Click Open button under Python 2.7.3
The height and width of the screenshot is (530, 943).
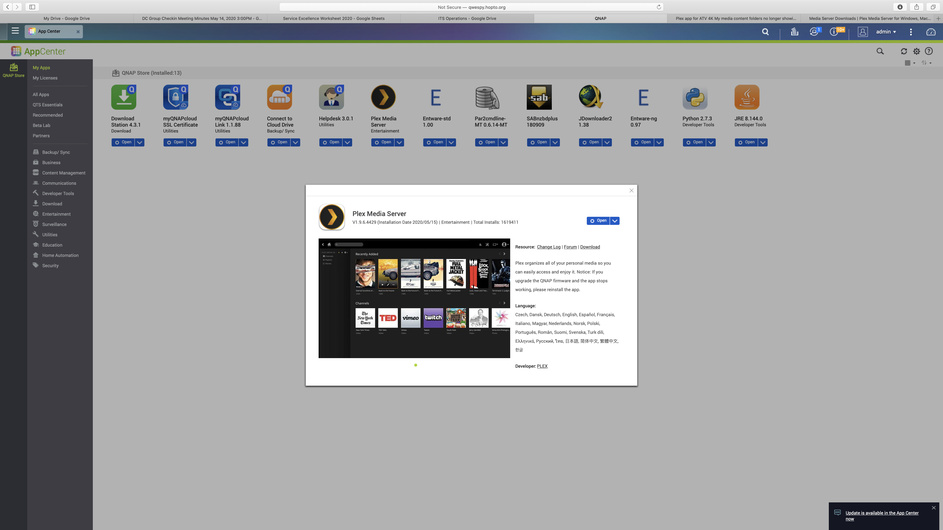coord(694,143)
